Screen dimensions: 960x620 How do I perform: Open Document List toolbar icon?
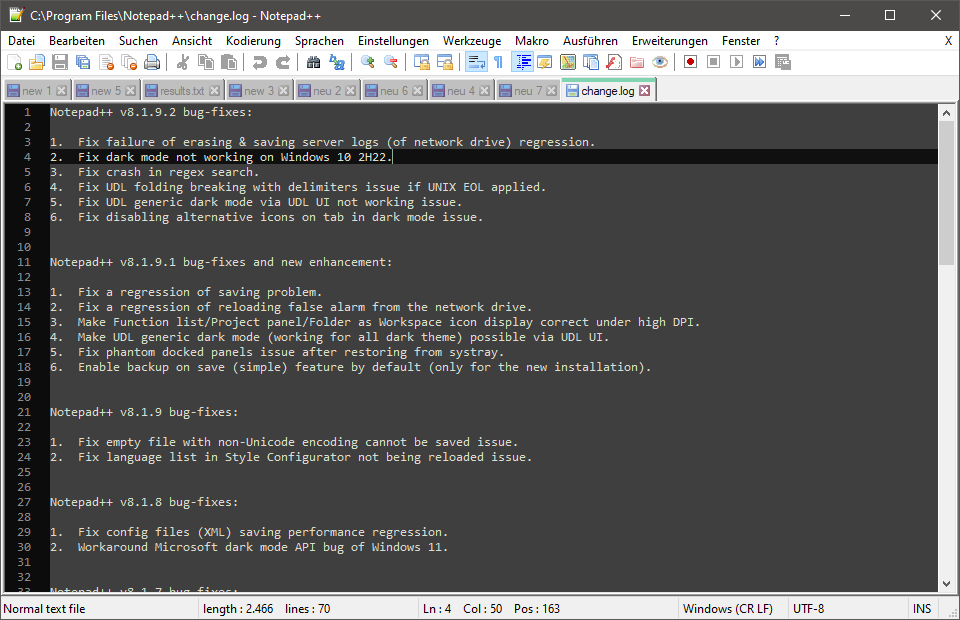591,62
